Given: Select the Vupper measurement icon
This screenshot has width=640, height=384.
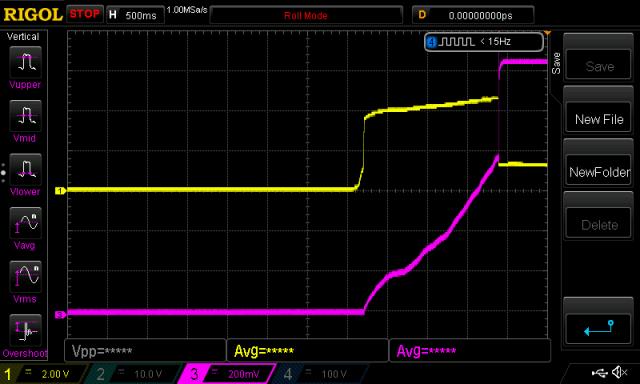Looking at the screenshot, I should point(25,62).
